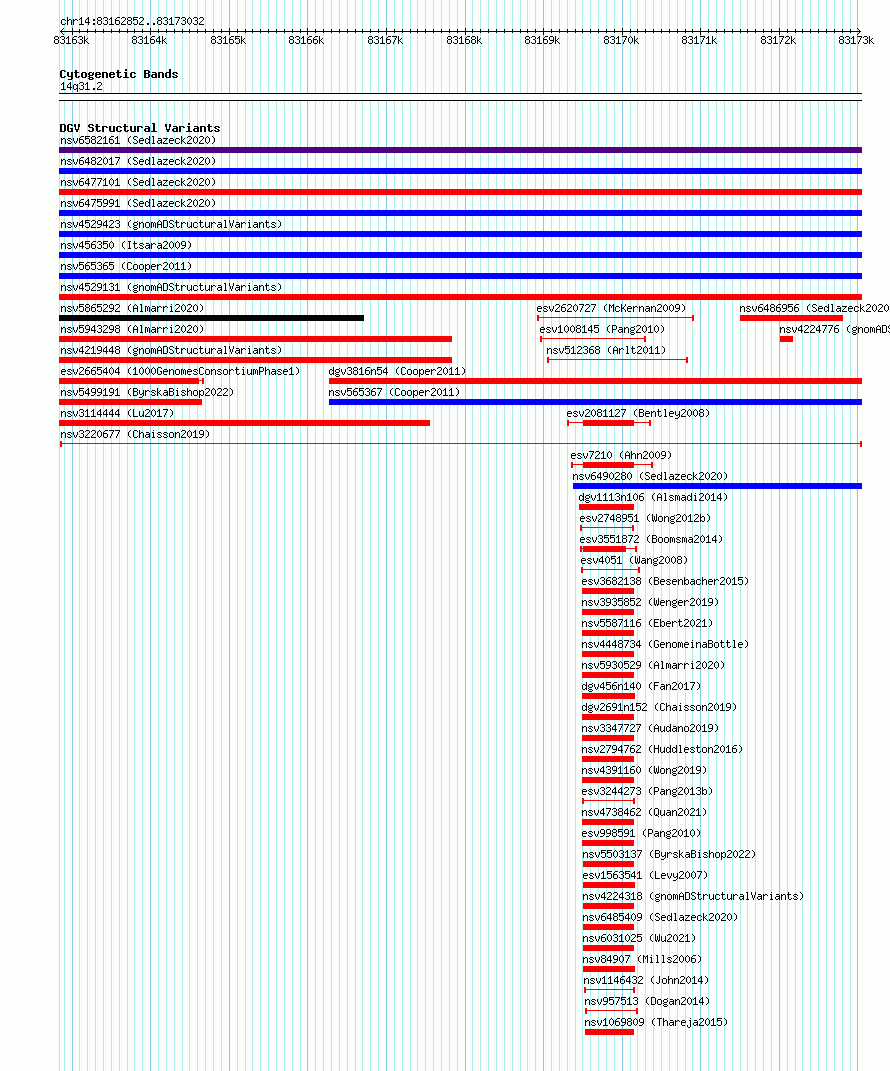Select dgv3816n54 (Cooper2011) label

(397, 372)
